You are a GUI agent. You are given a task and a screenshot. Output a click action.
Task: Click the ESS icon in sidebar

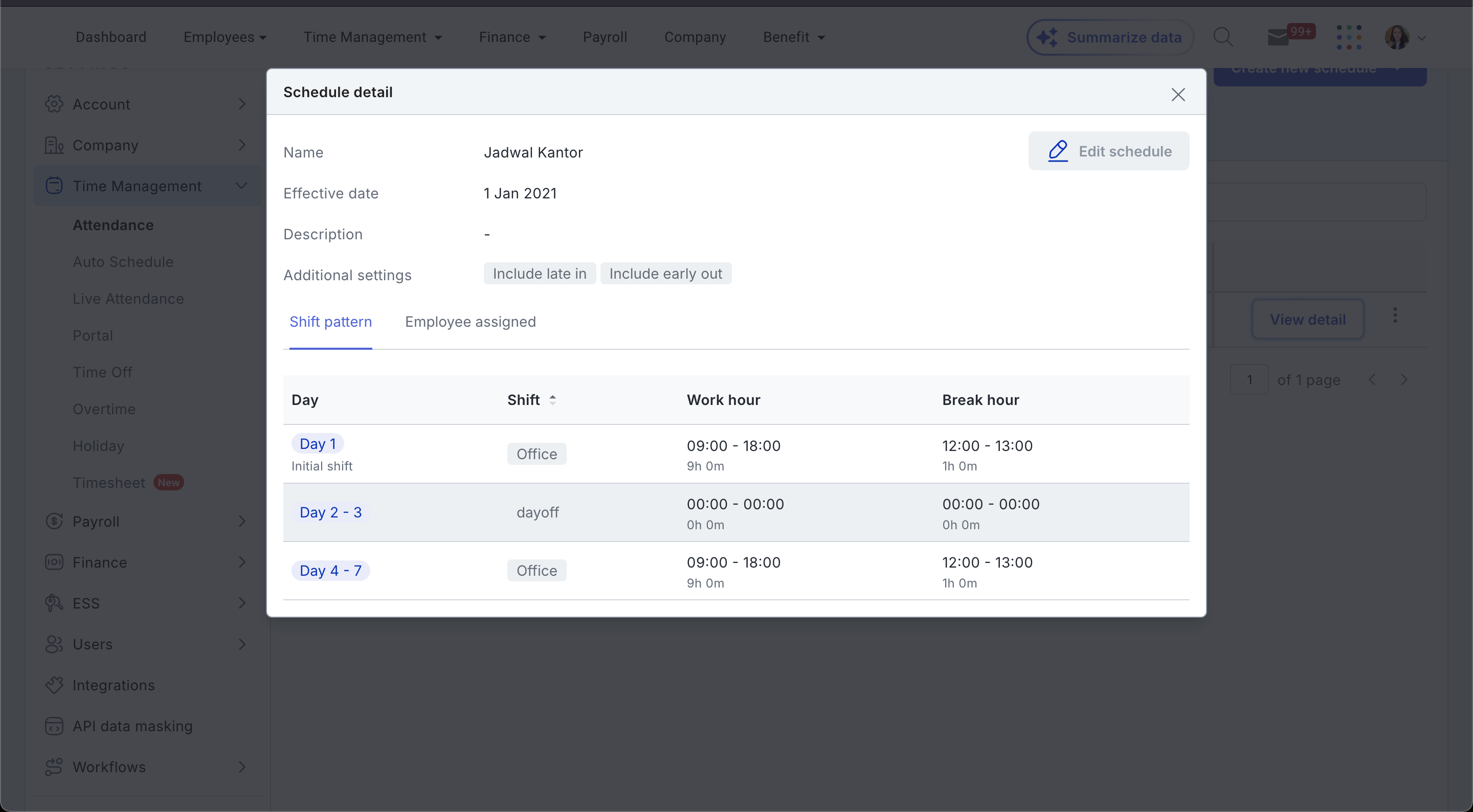(54, 603)
